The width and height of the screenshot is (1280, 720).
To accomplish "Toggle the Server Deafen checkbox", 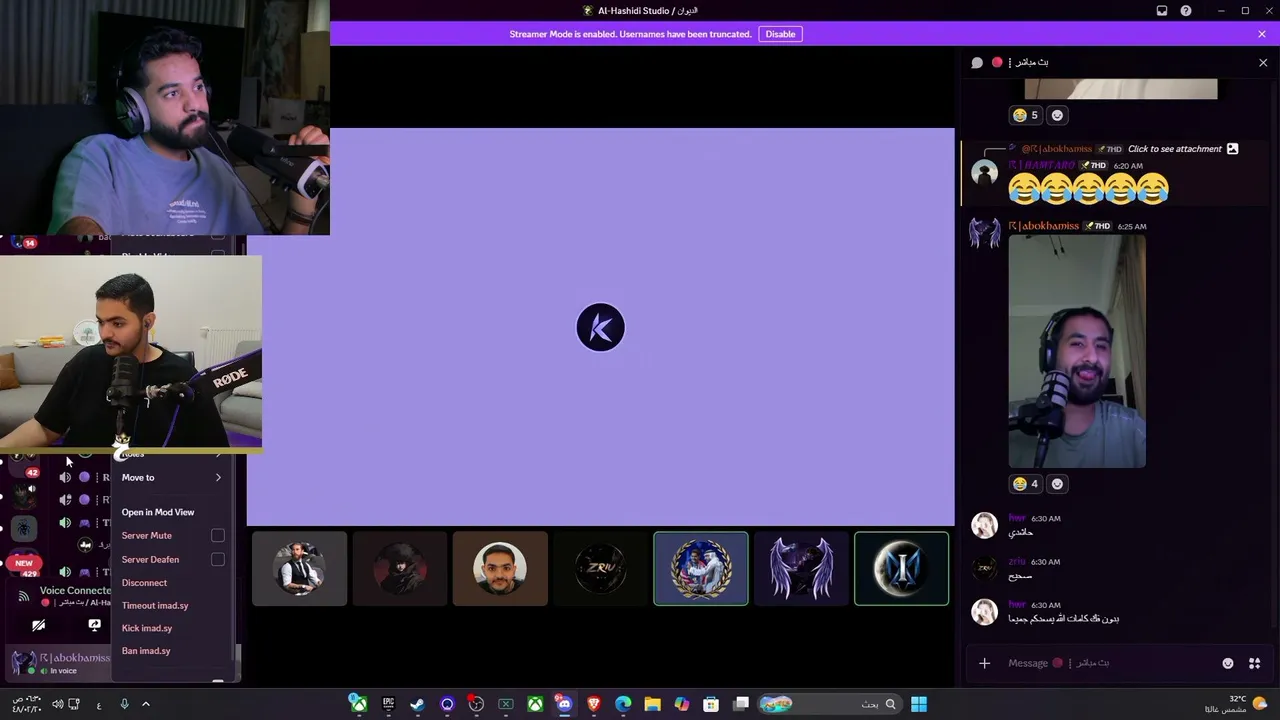I will (218, 560).
